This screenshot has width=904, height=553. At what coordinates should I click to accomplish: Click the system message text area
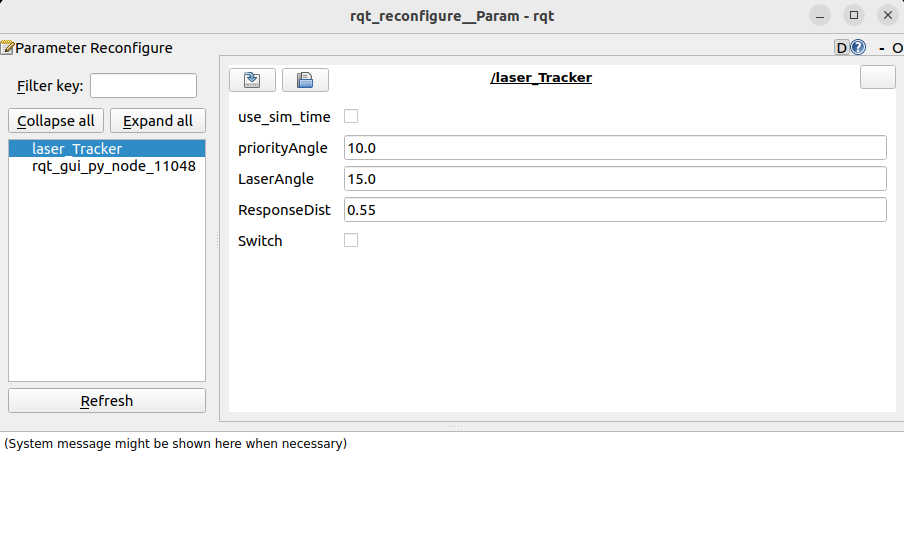tap(452, 492)
